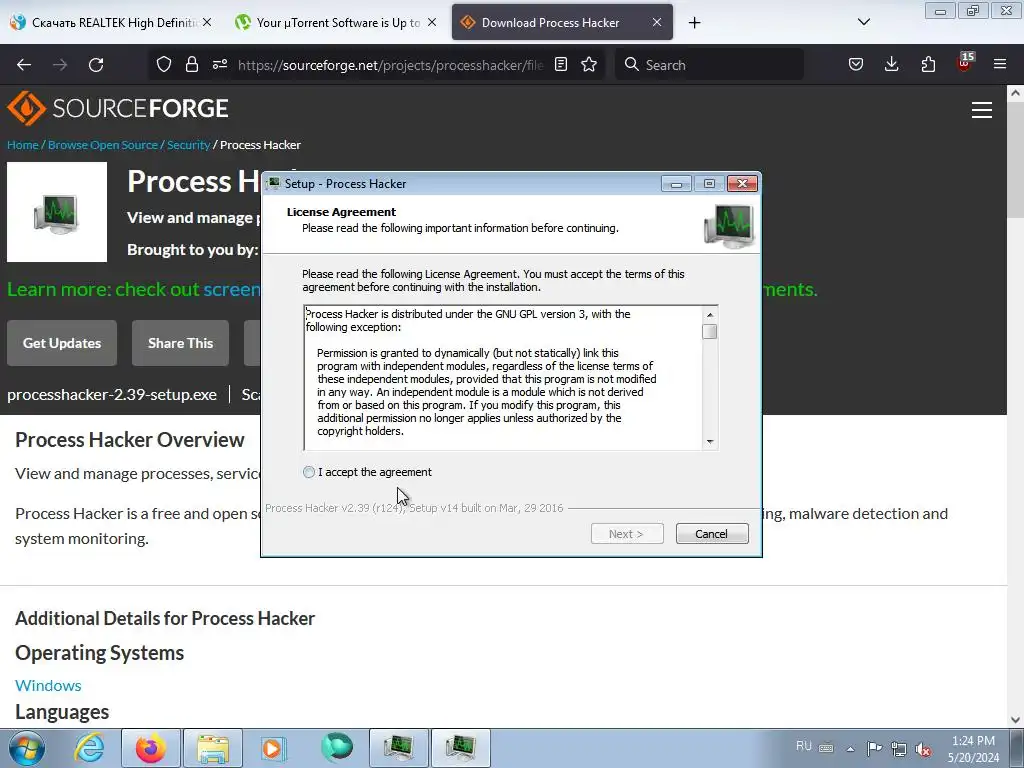Click the disabled Next button in Setup
Image resolution: width=1024 pixels, height=768 pixels.
[x=627, y=534]
